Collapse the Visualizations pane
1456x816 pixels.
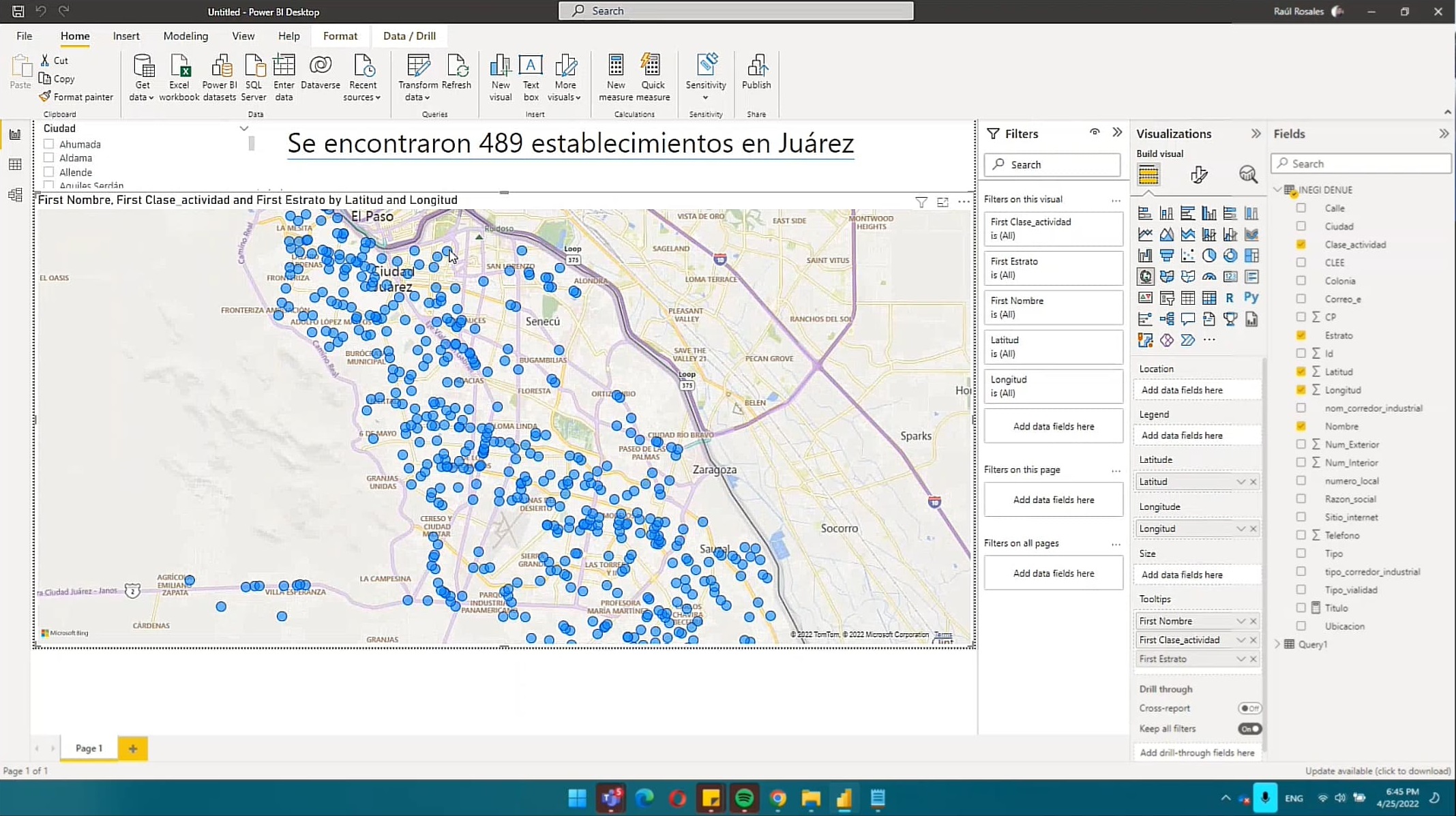tap(1256, 134)
